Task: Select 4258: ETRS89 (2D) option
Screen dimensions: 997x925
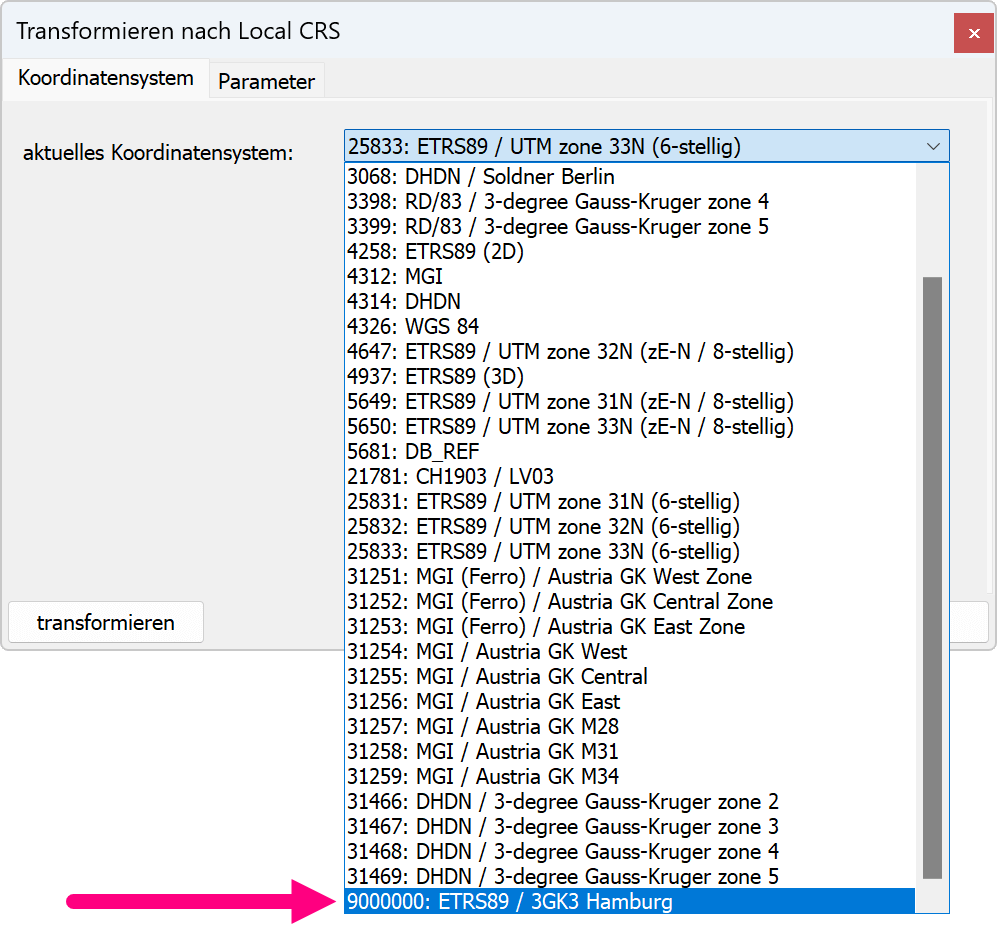Action: click(x=435, y=251)
